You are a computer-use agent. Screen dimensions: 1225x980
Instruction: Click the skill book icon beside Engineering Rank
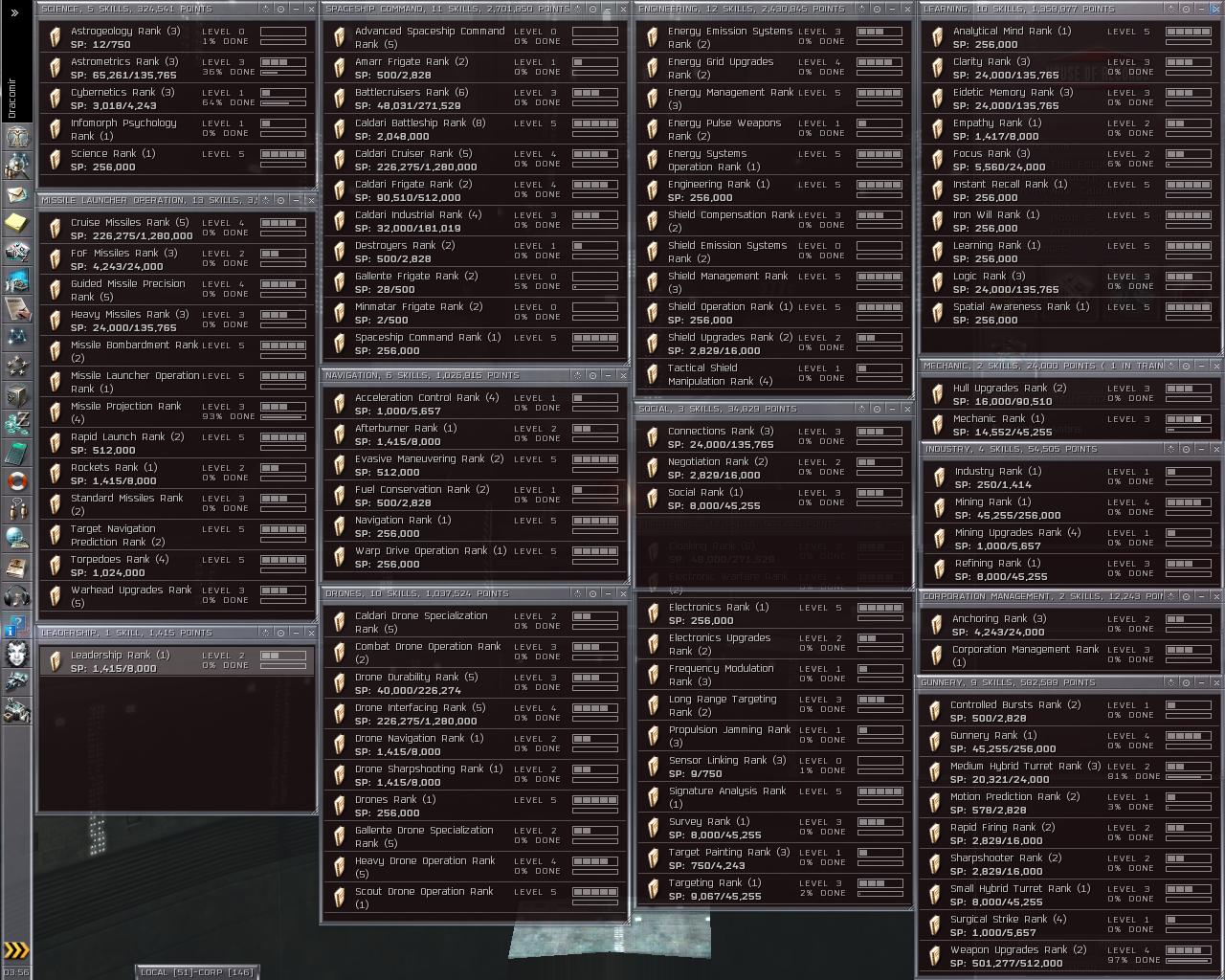[653, 190]
